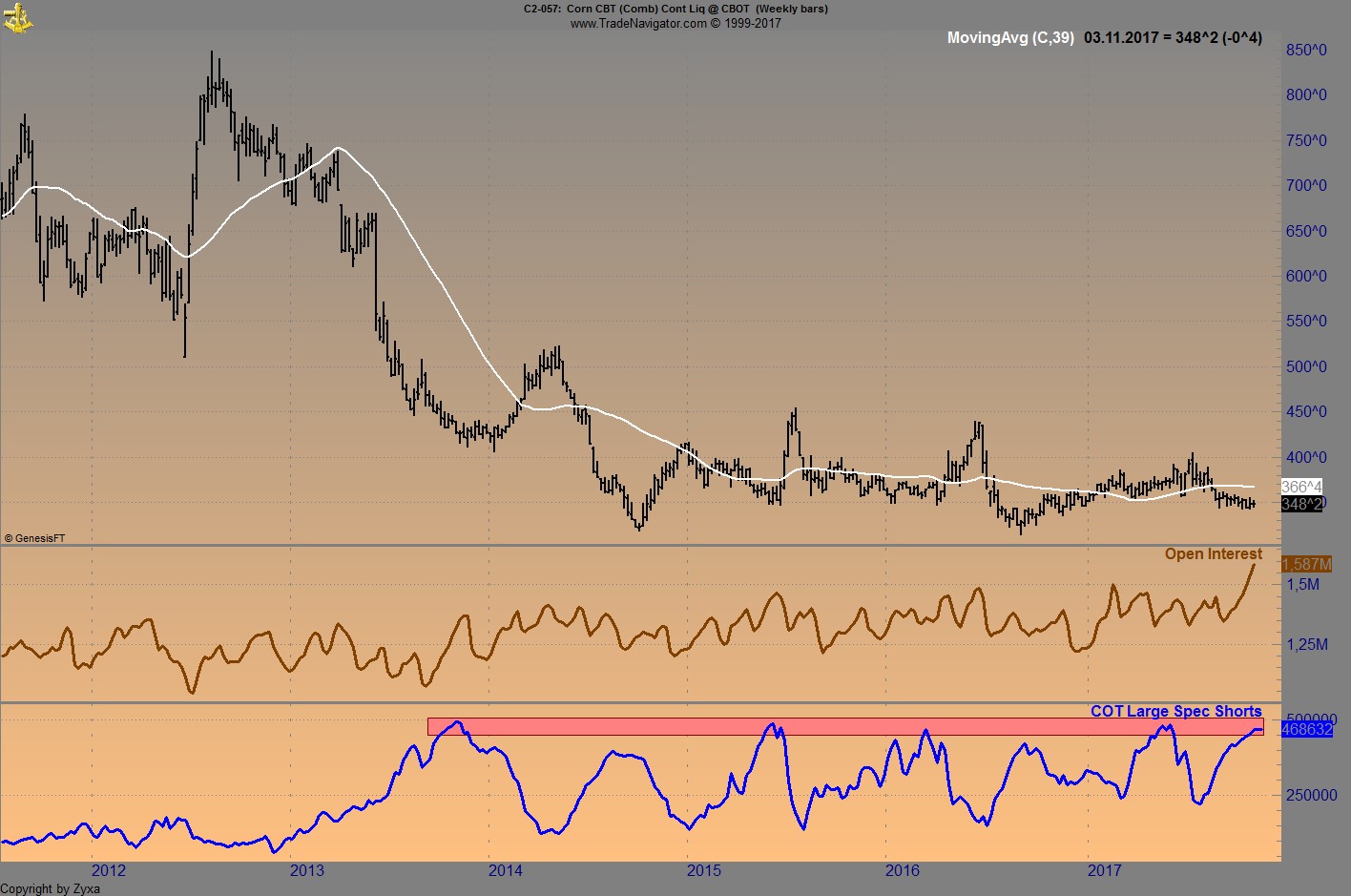This screenshot has height=896, width=1351.
Task: Click the blue 468632 spec shorts value tag
Action: click(1305, 729)
